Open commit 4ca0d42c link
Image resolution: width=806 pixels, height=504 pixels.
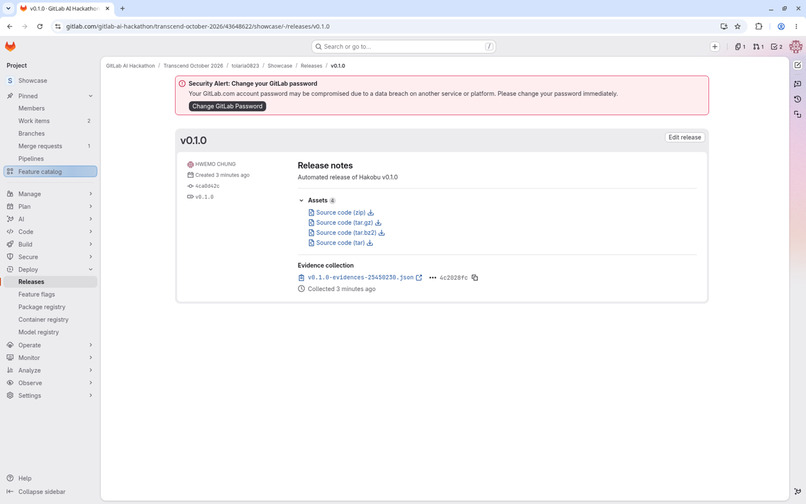207,186
